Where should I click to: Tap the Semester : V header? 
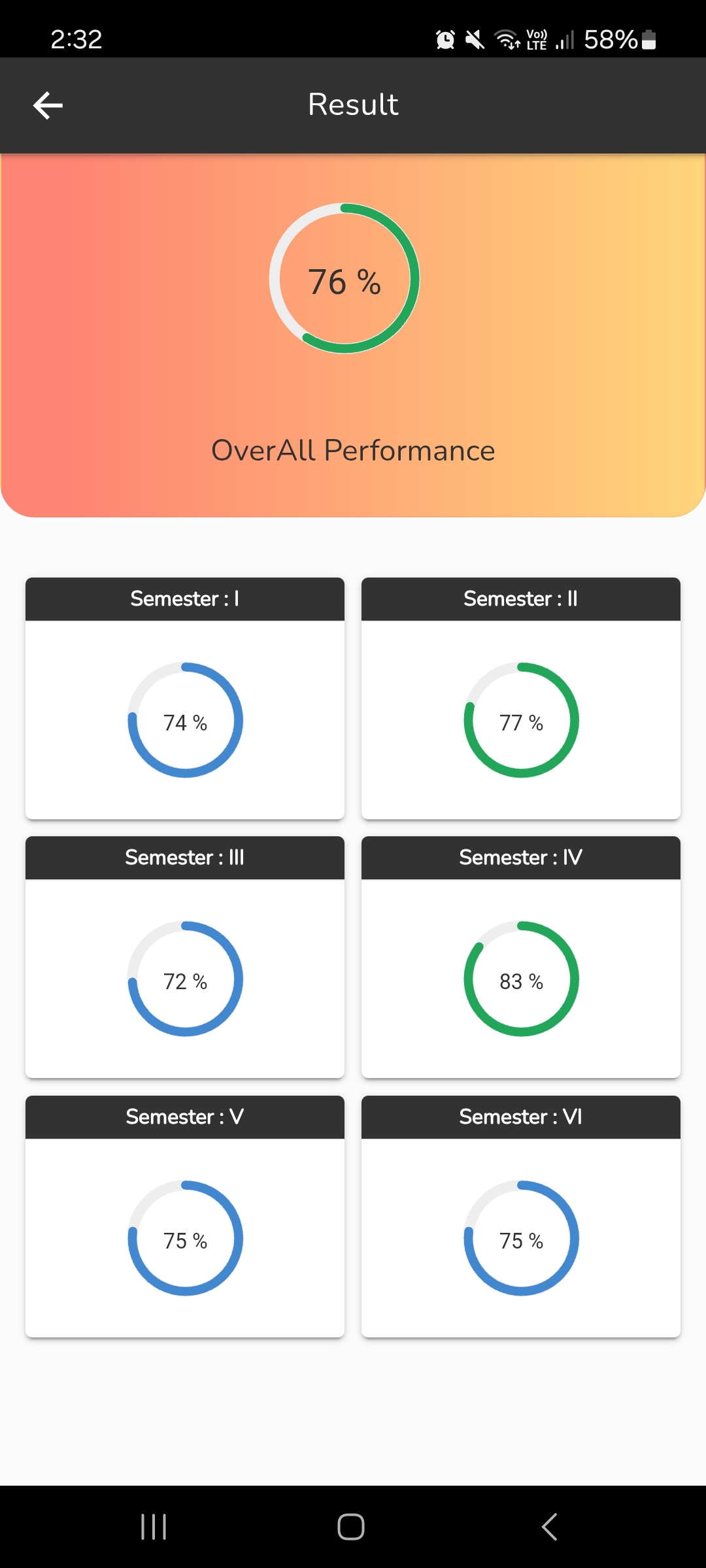point(185,1117)
